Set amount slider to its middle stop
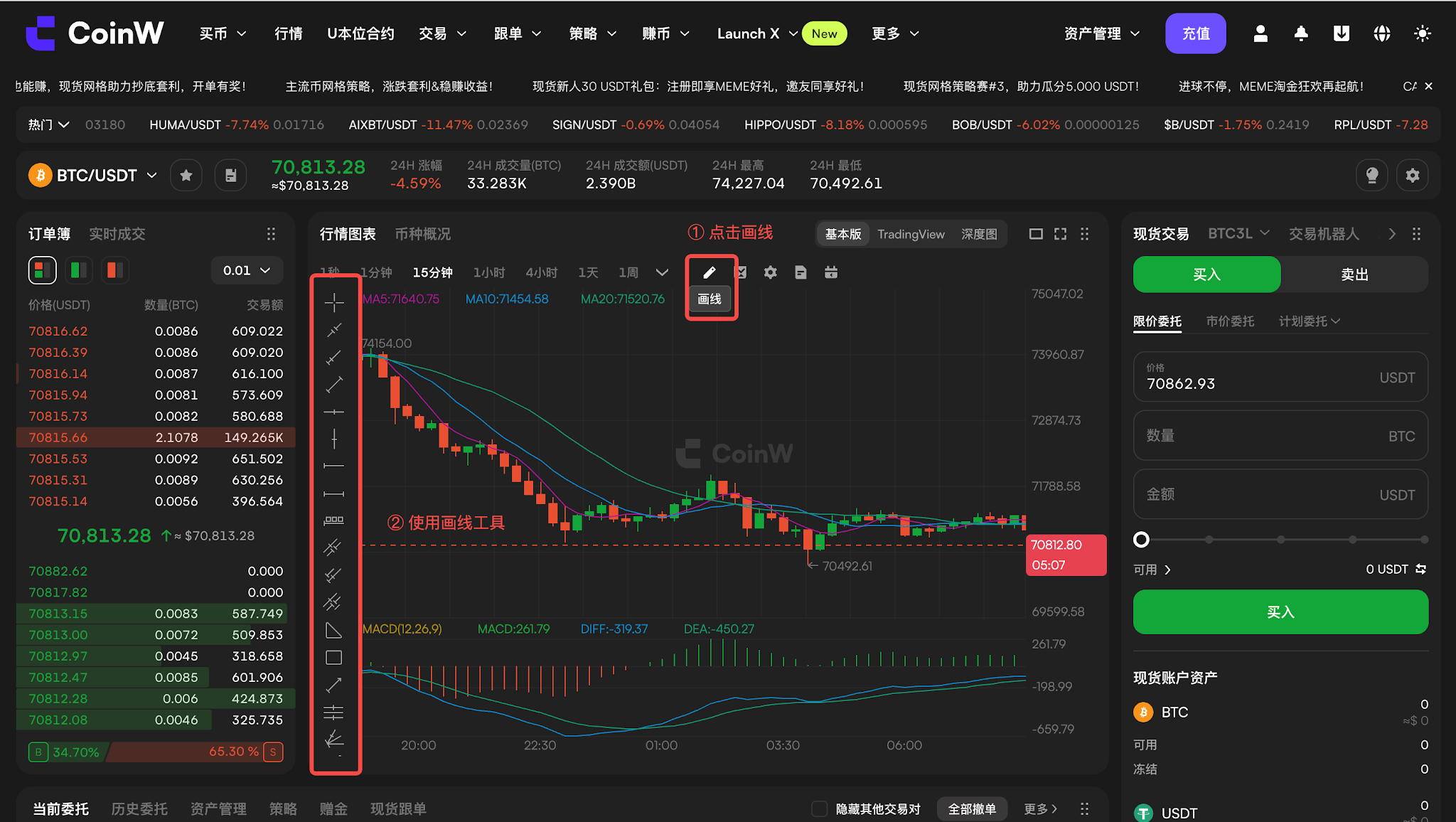This screenshot has height=822, width=1456. (x=1280, y=540)
